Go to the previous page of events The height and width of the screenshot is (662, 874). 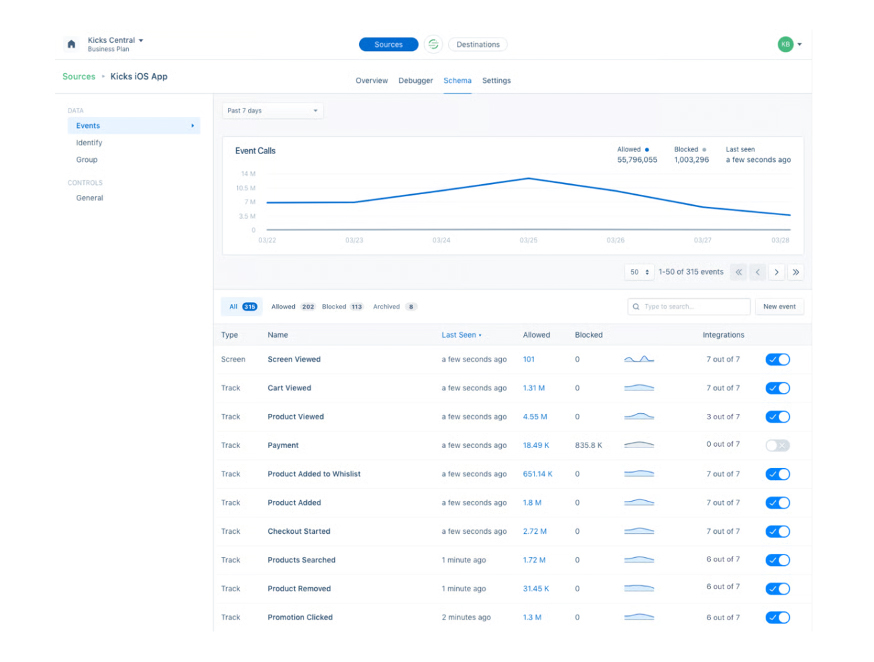(757, 272)
